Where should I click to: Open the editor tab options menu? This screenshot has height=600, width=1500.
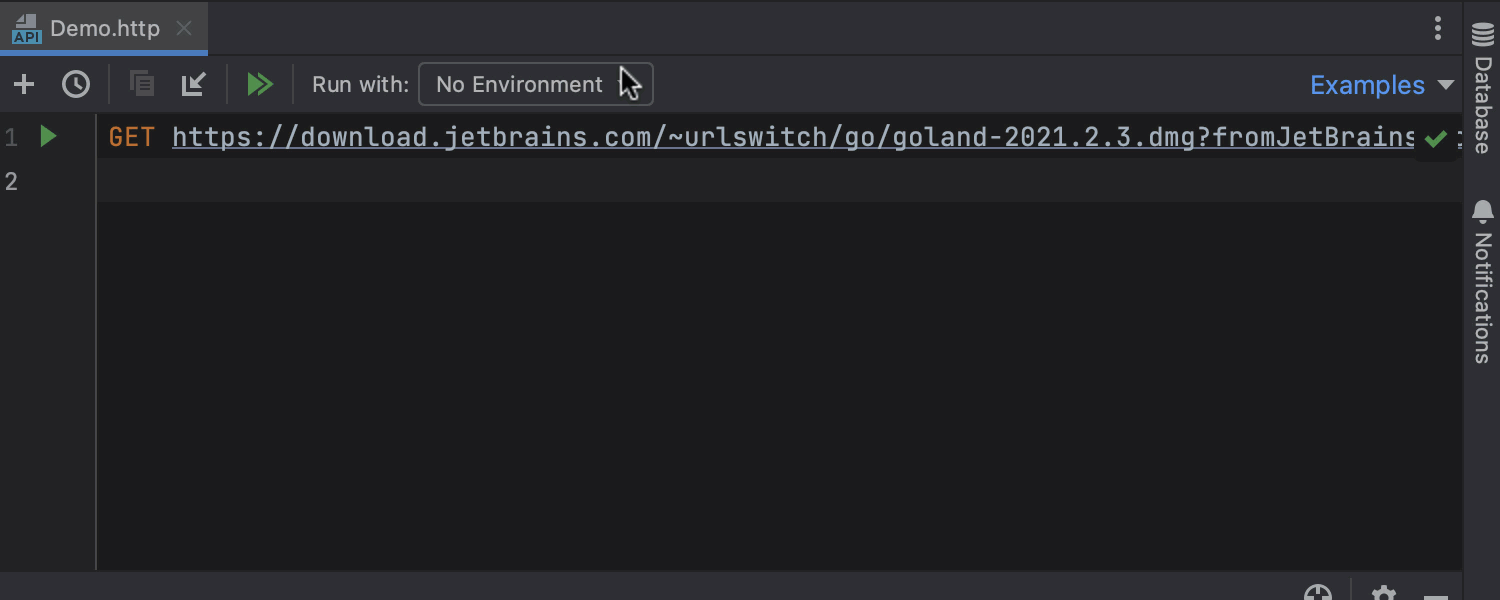click(1438, 28)
